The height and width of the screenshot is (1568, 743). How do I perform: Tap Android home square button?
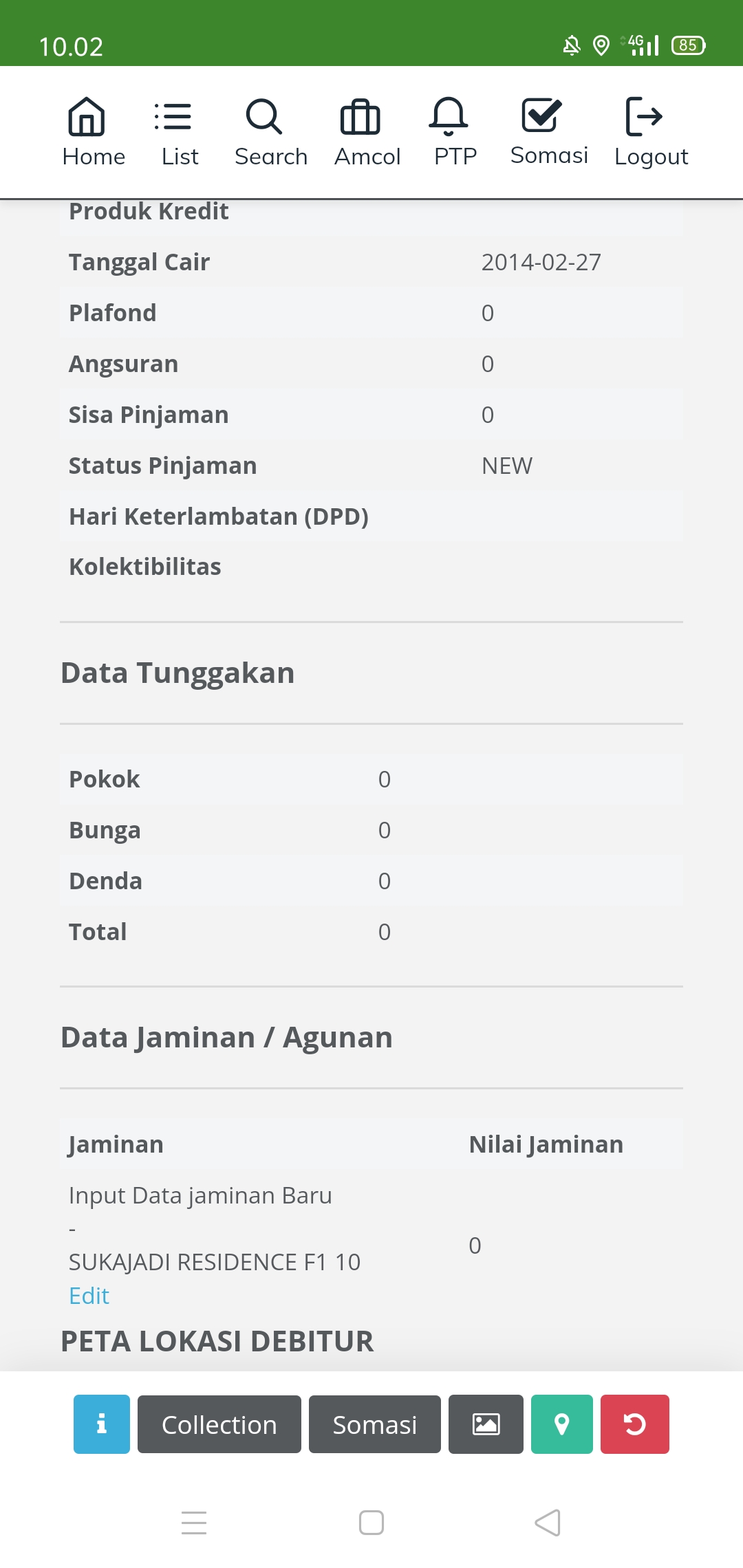coord(371,1523)
